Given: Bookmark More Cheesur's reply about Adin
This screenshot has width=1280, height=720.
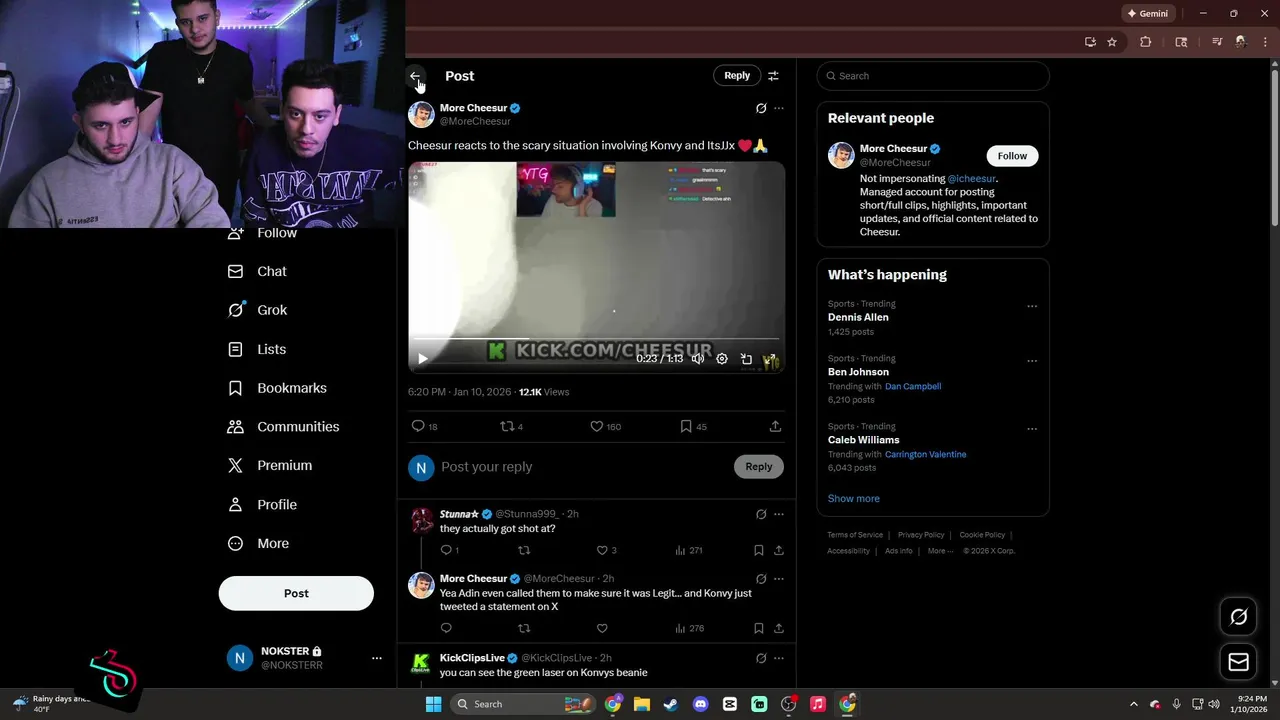Looking at the screenshot, I should [759, 628].
